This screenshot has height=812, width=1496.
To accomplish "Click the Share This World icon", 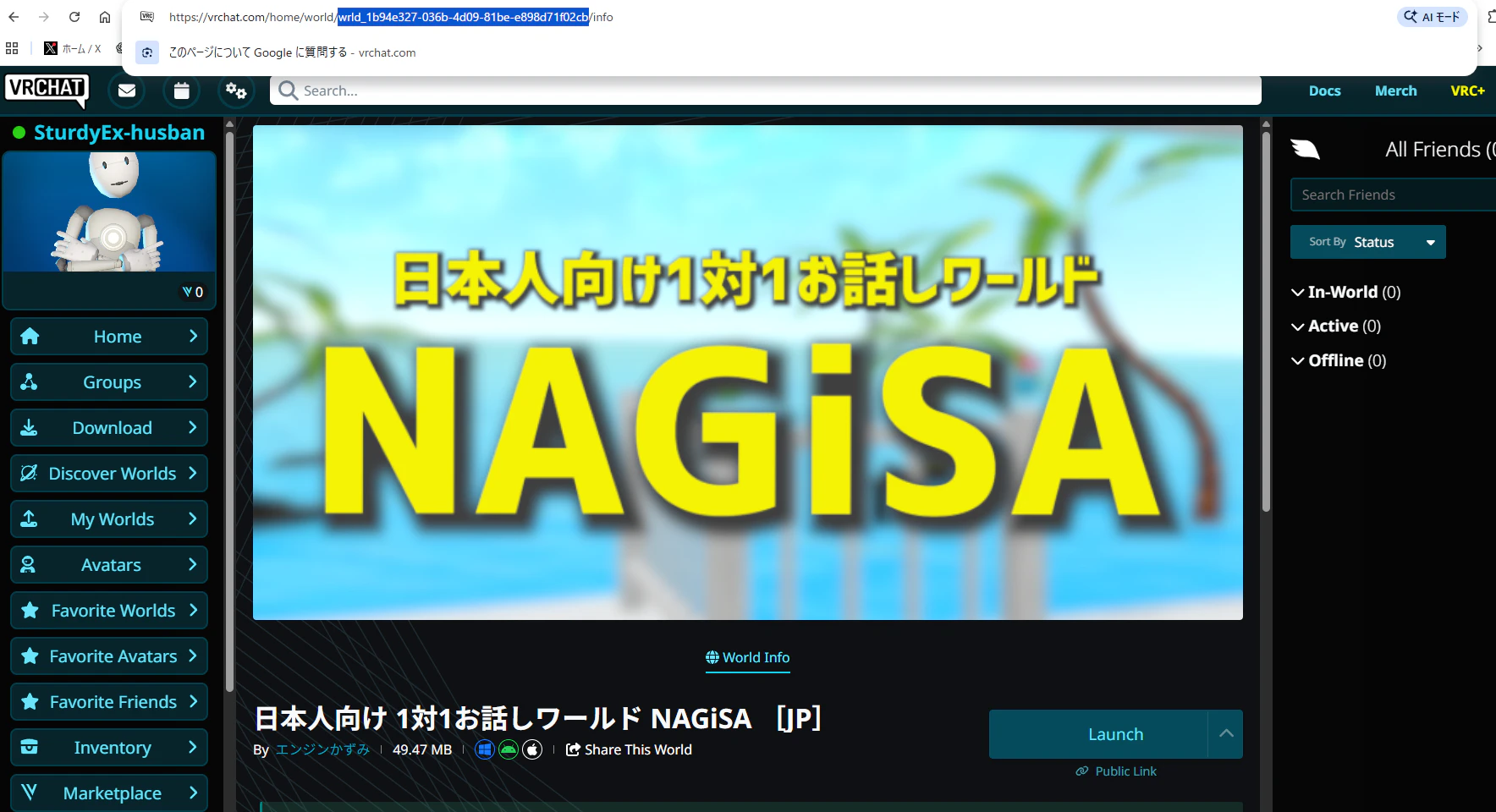I will 573,749.
